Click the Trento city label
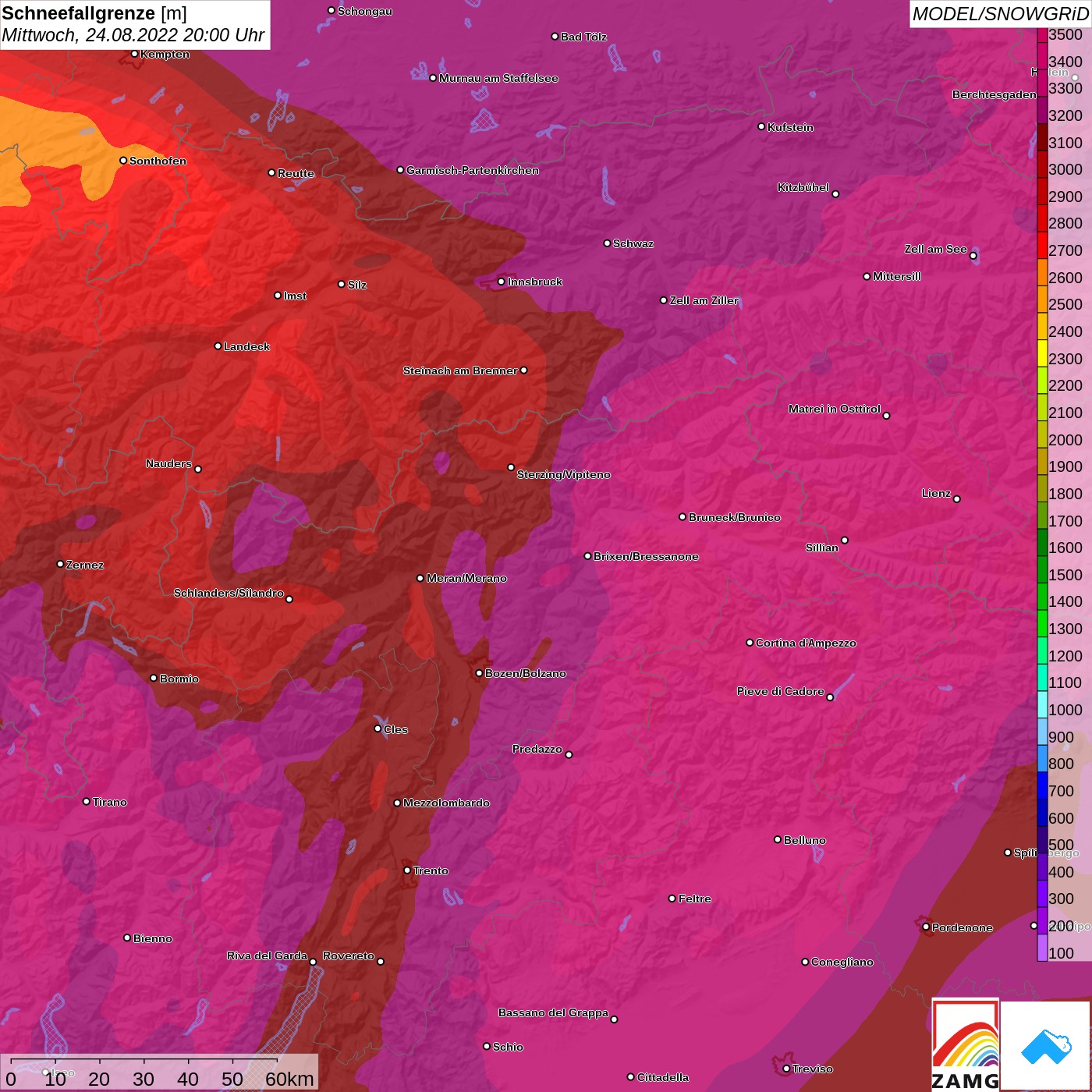1092x1092 pixels. click(x=431, y=870)
